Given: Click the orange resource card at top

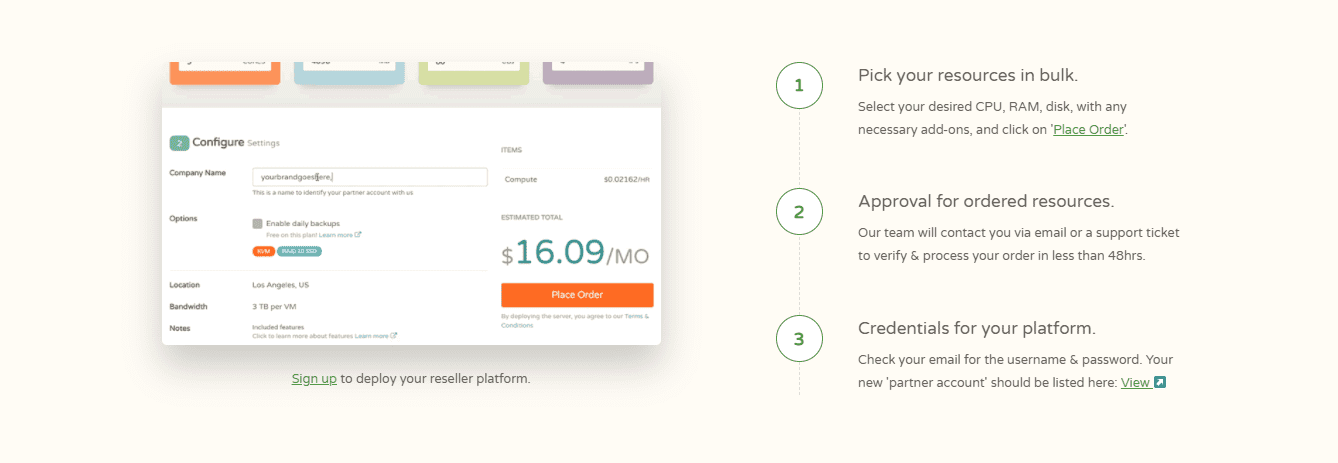Looking at the screenshot, I should (x=225, y=72).
